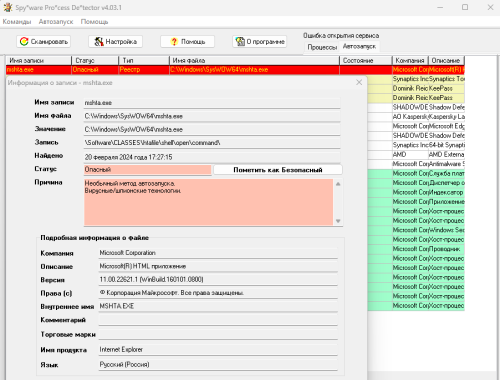Click the Компания field Microsoft Corporation

coord(218,253)
